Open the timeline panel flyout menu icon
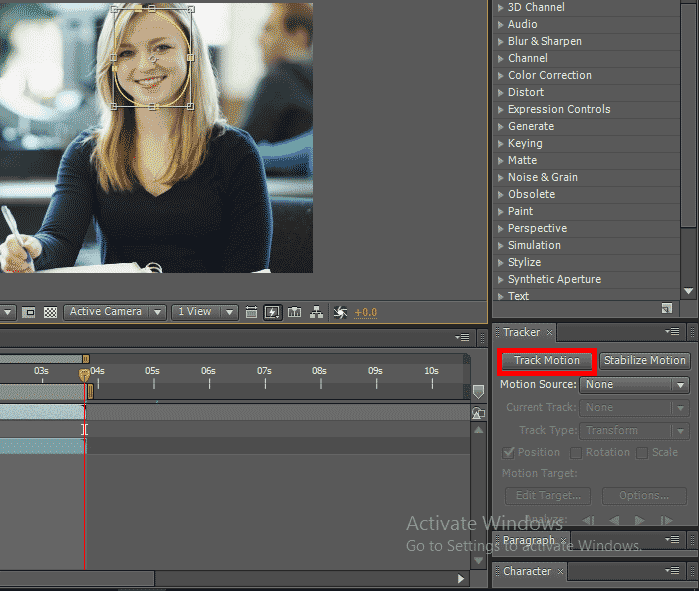The height and width of the screenshot is (591, 699). pos(462,337)
